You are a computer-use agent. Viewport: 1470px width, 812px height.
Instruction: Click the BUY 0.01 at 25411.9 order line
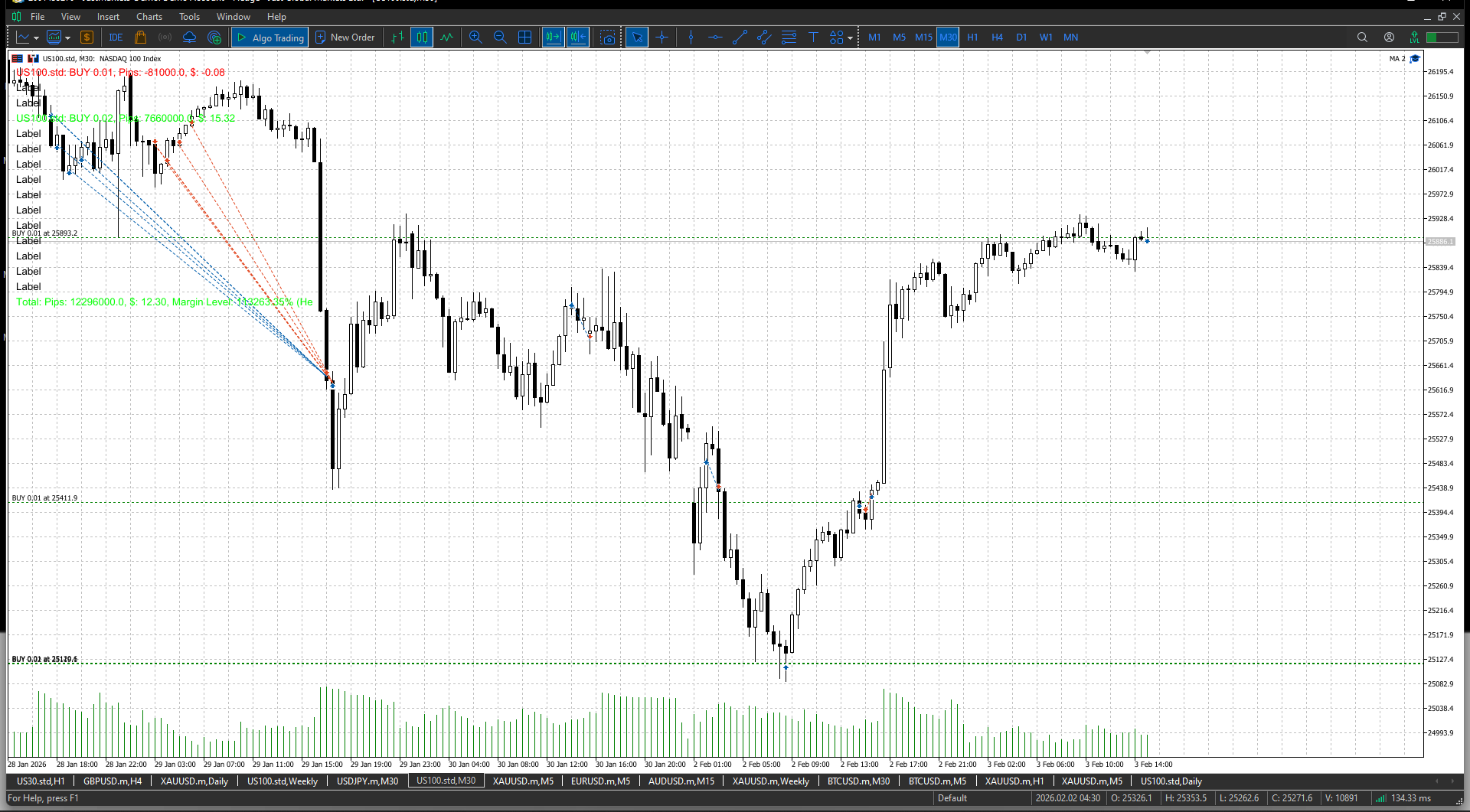pyautogui.click(x=716, y=503)
